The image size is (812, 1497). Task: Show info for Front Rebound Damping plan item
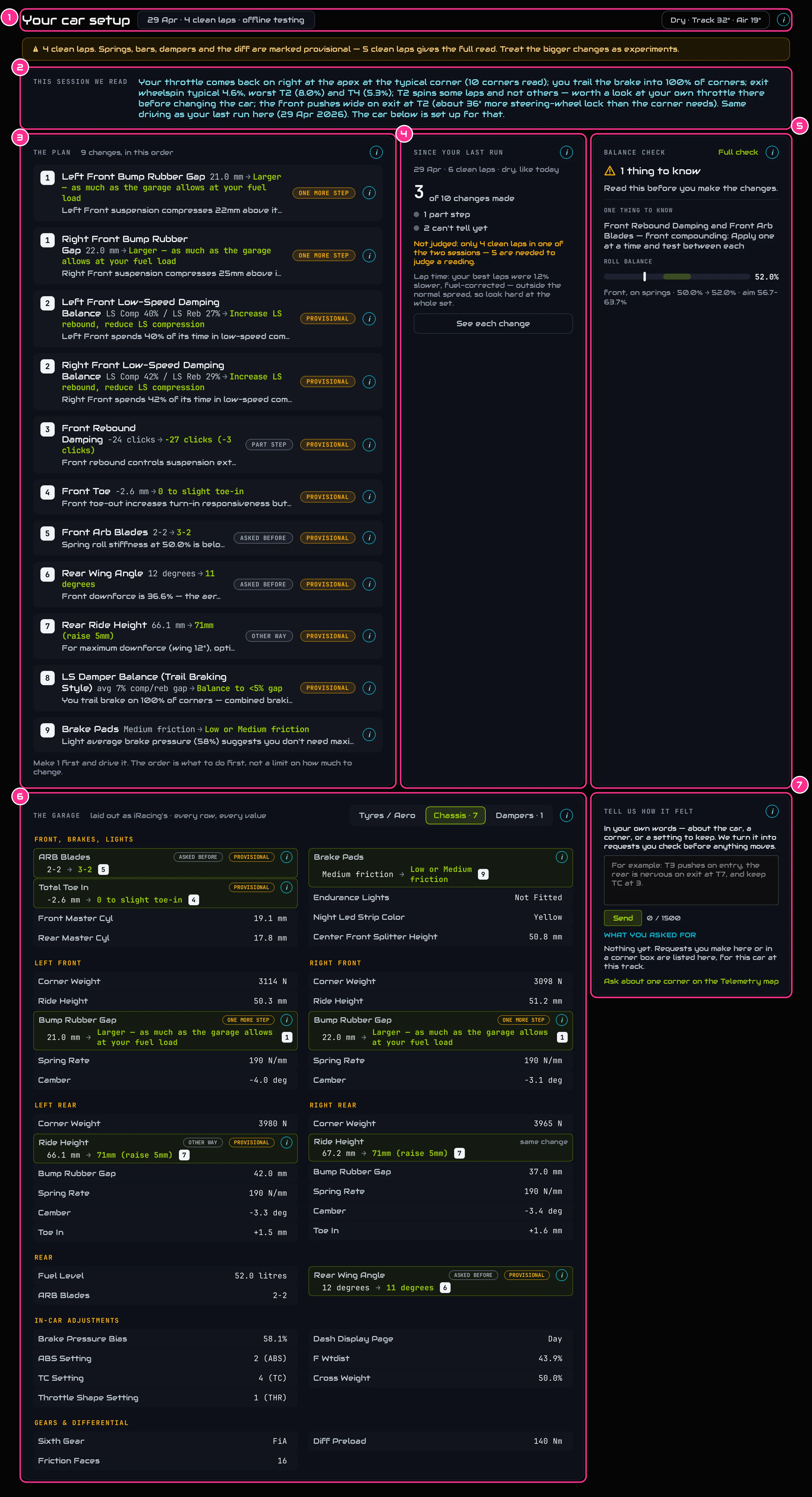tap(369, 445)
